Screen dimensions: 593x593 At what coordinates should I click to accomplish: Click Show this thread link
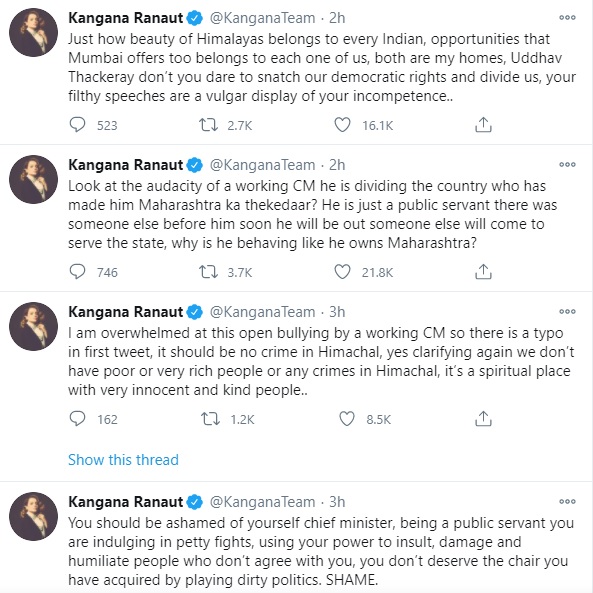tap(123, 460)
